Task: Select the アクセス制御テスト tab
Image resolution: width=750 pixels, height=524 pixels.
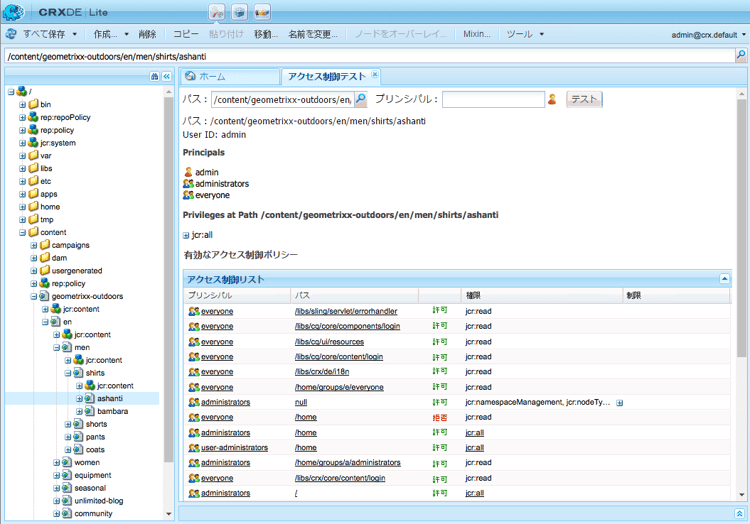Action: click(x=331, y=76)
